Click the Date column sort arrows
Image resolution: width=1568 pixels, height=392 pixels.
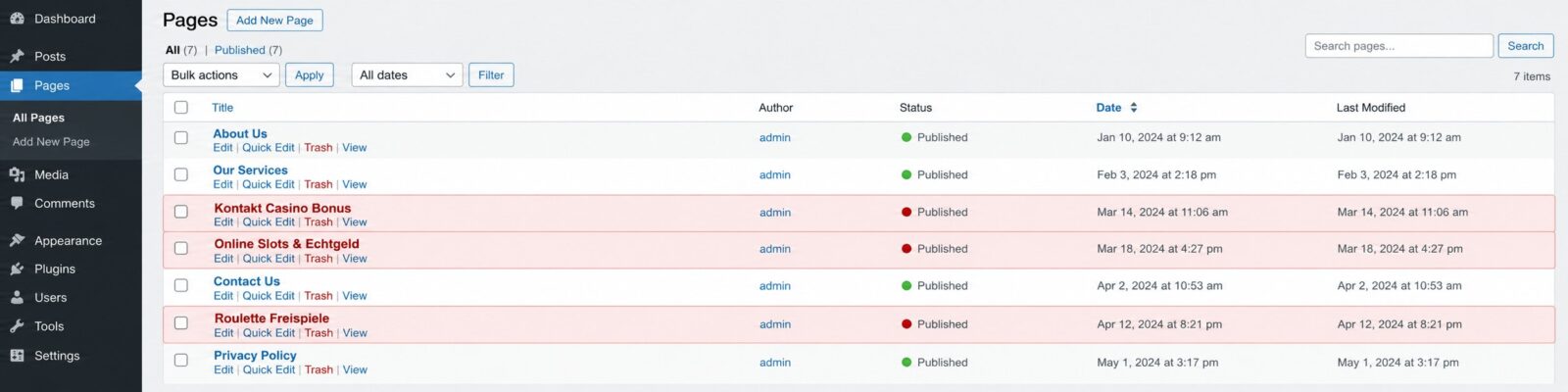[1134, 108]
